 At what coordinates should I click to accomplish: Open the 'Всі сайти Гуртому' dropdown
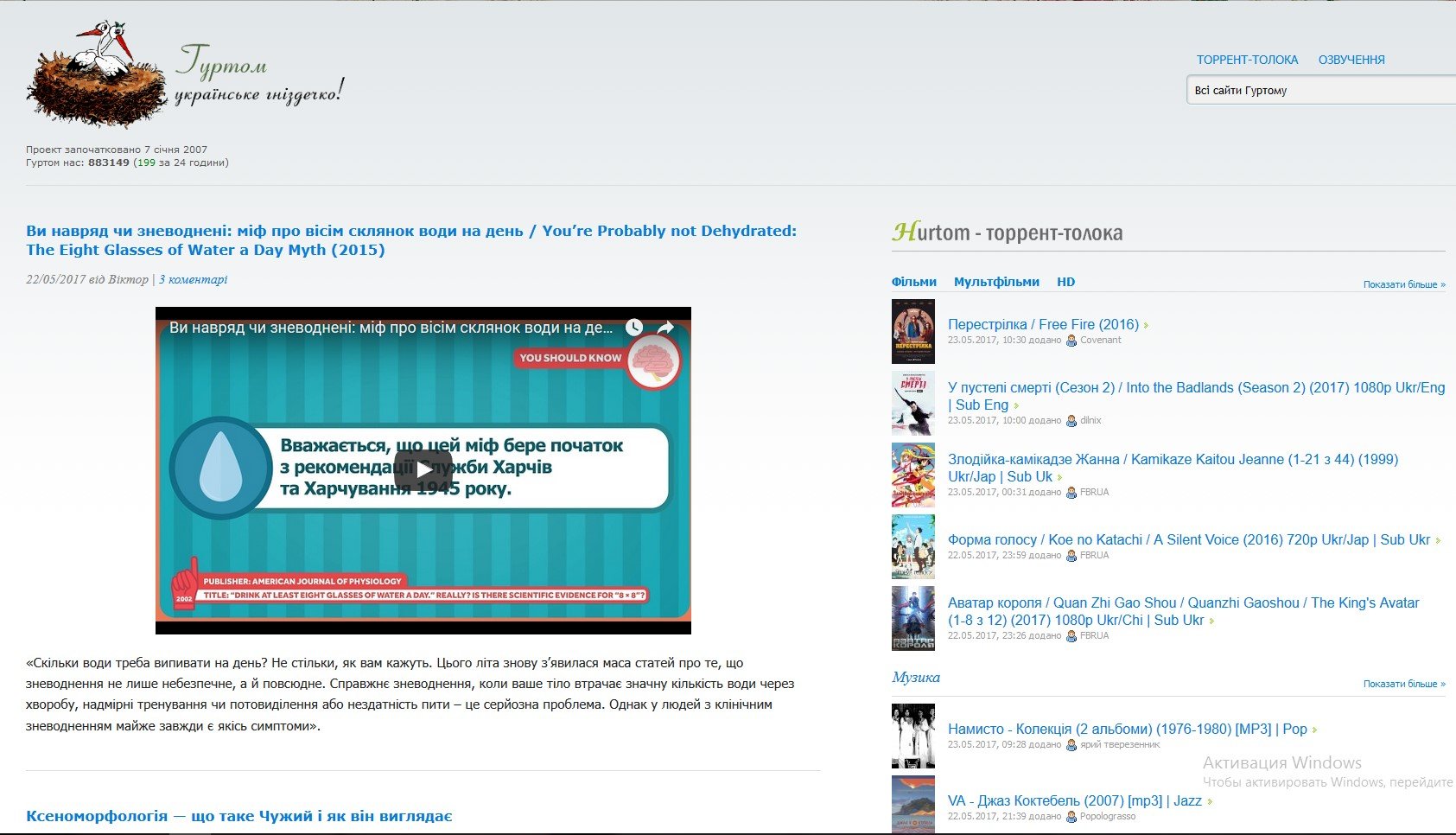1320,90
